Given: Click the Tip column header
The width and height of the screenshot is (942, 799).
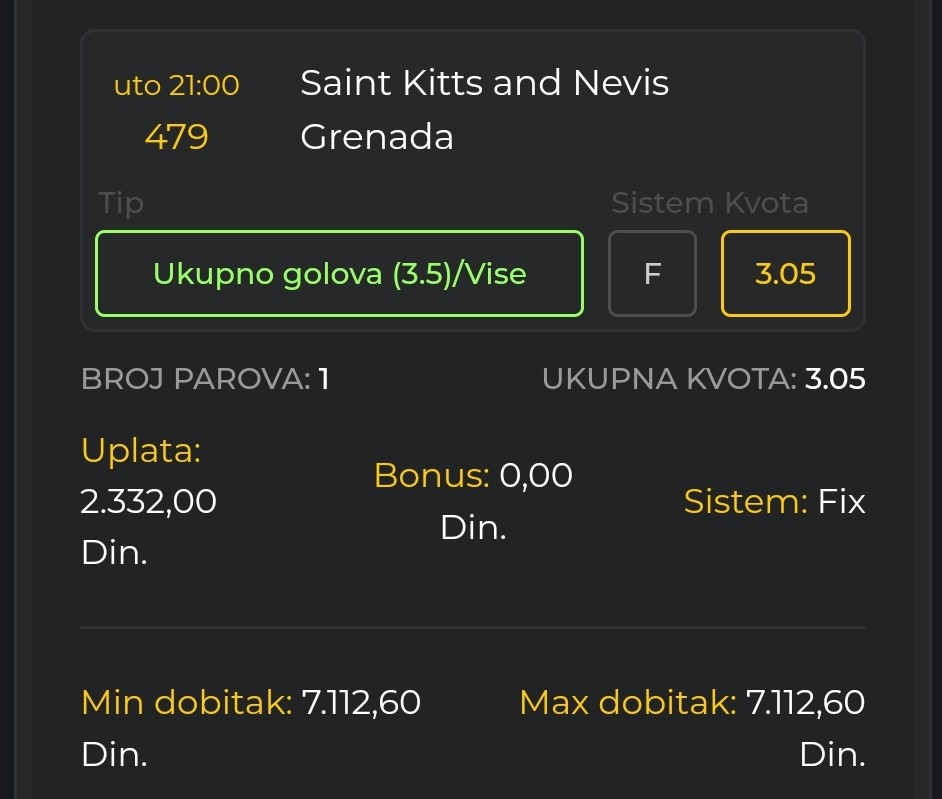Looking at the screenshot, I should [121, 203].
